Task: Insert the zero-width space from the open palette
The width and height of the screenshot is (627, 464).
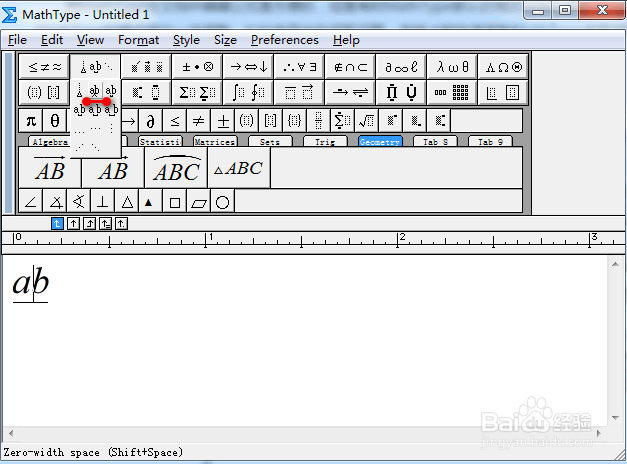Action: 95,90
